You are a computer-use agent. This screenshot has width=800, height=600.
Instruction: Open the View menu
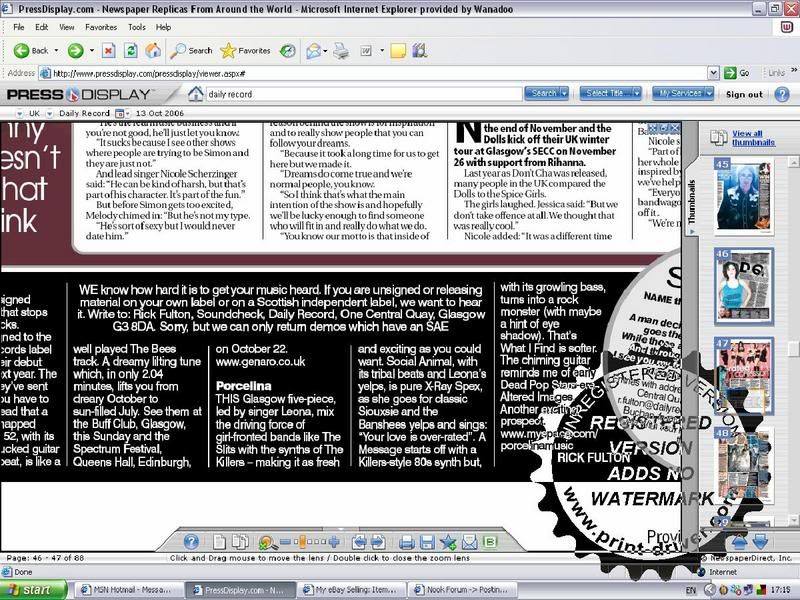[67, 27]
